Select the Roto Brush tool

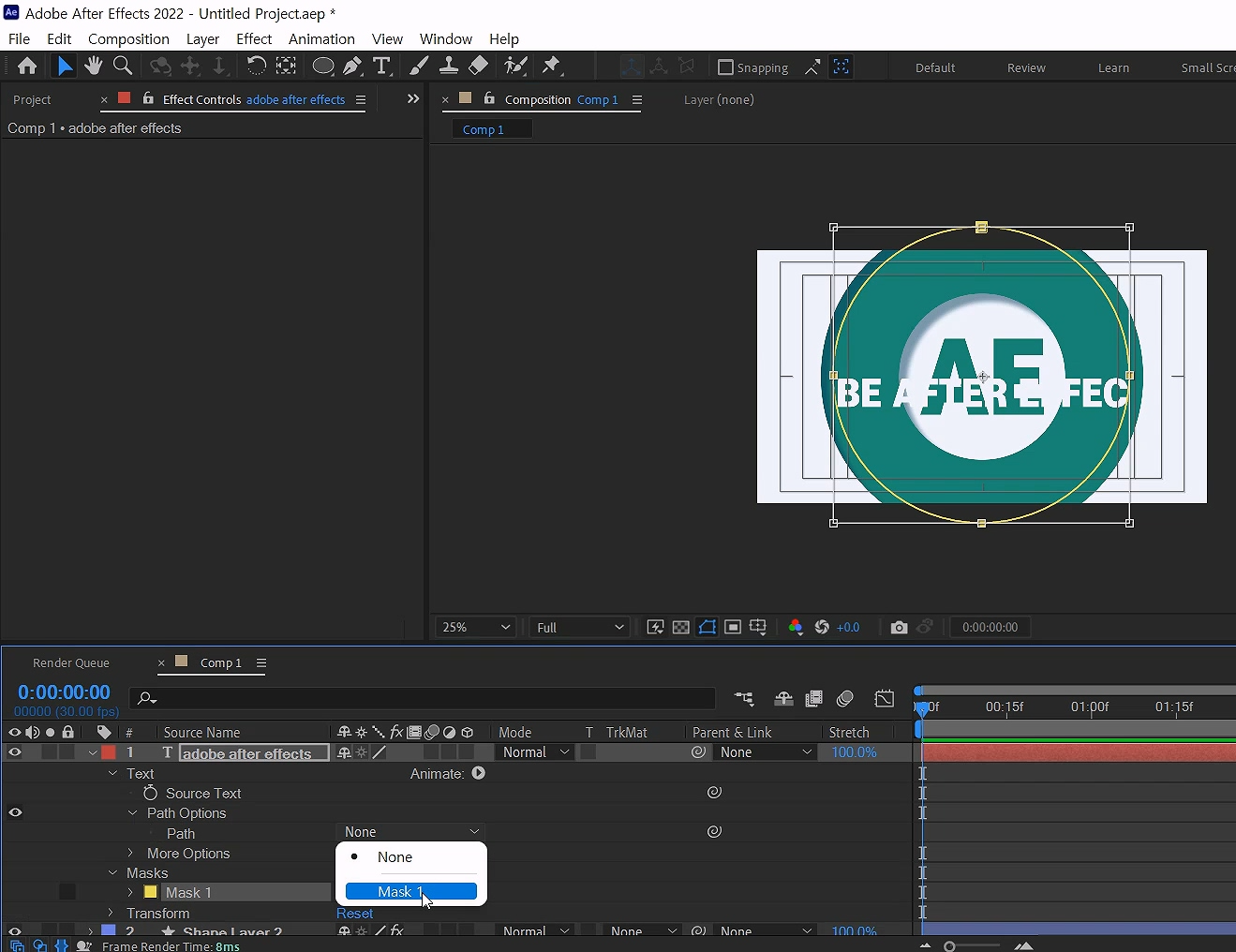(515, 66)
